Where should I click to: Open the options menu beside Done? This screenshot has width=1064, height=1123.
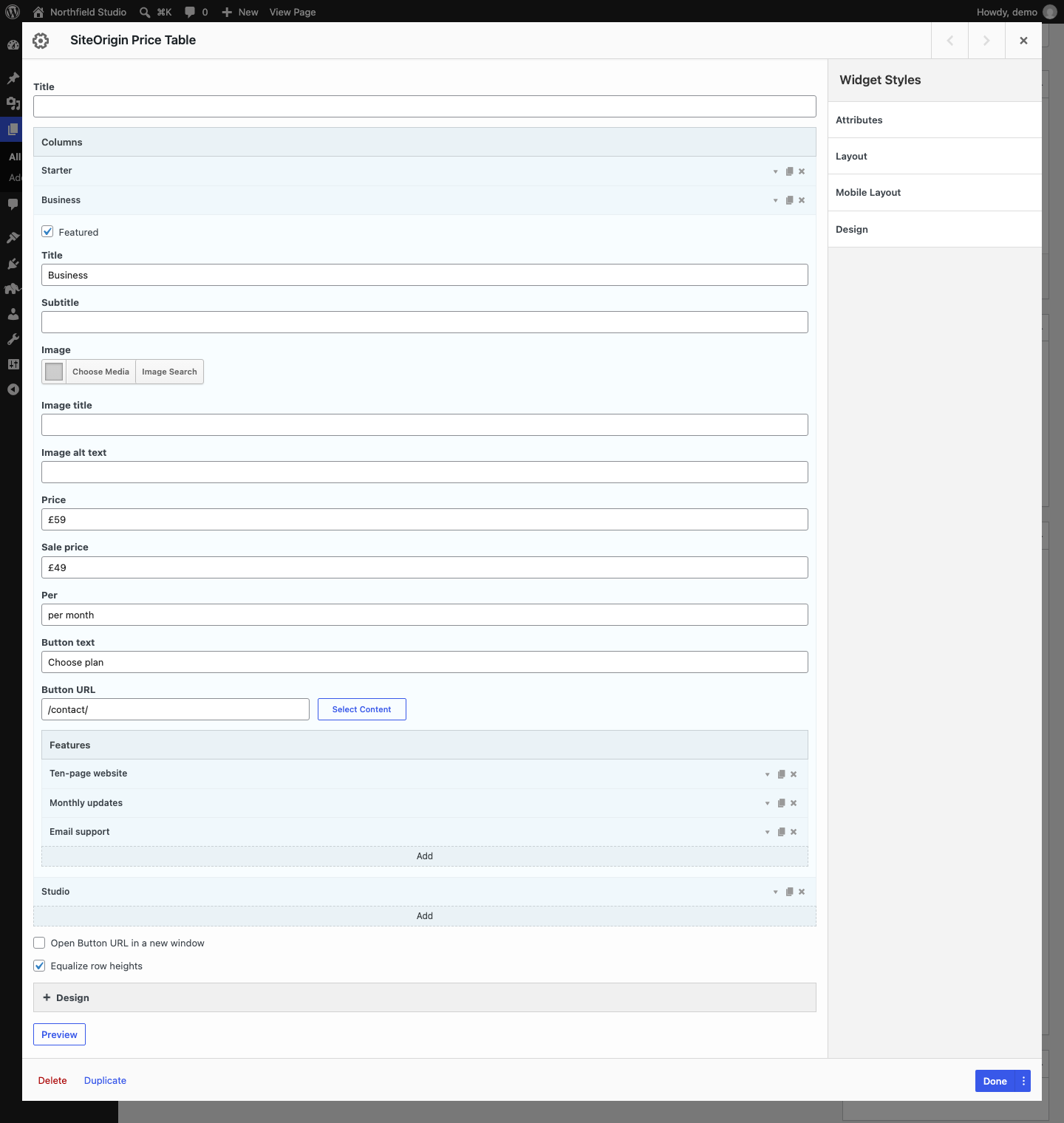pyautogui.click(x=1023, y=1081)
